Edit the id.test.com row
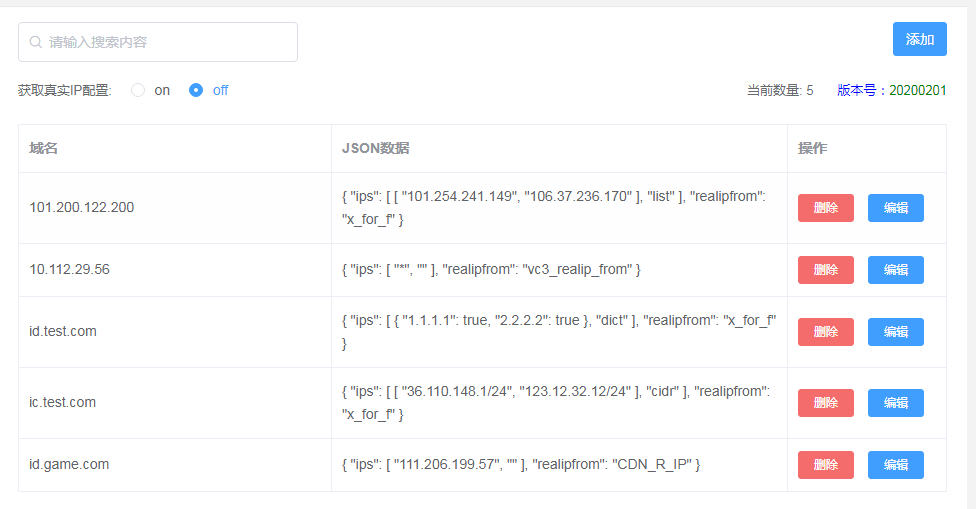 click(x=896, y=332)
